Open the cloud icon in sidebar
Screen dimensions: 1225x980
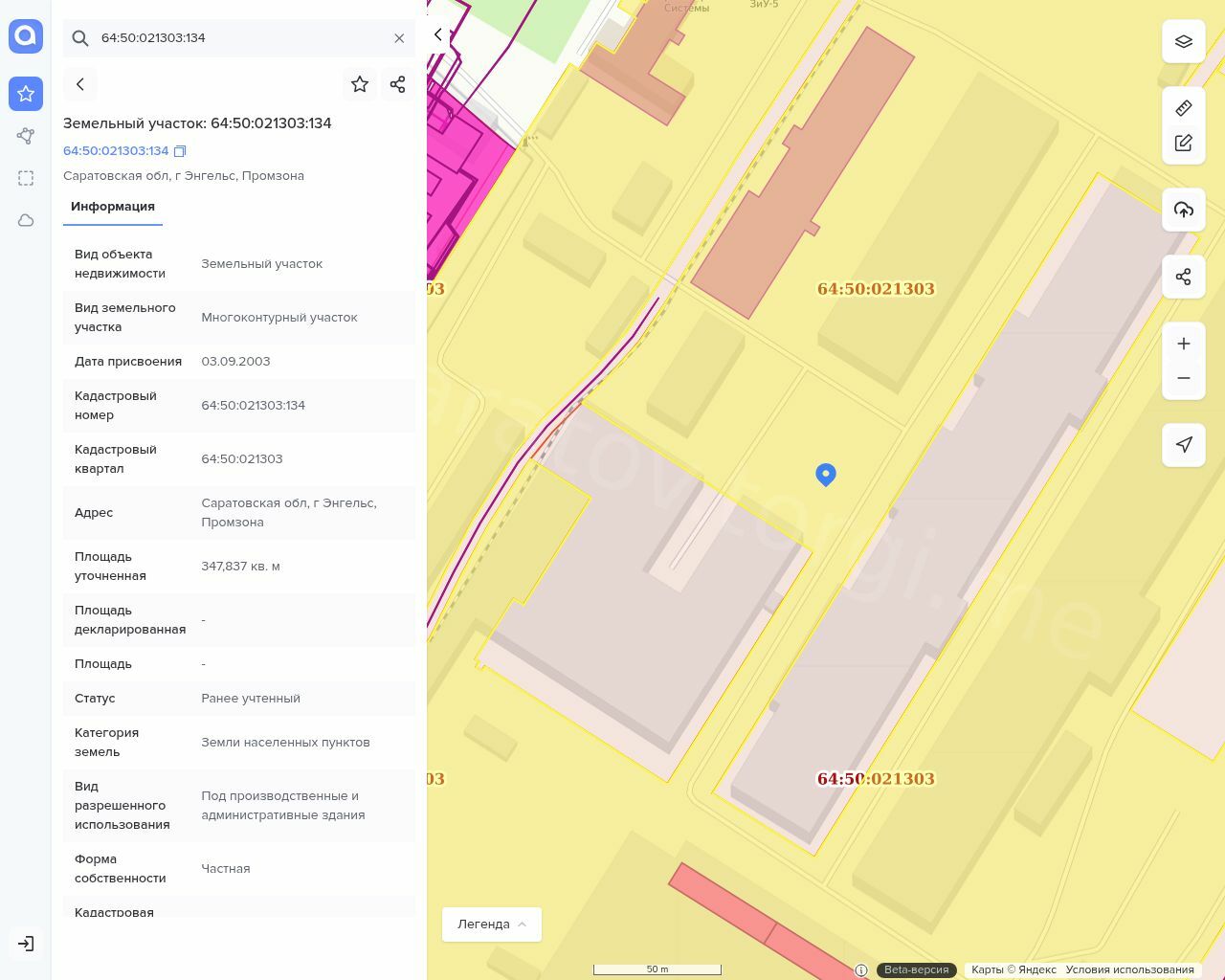tap(26, 221)
